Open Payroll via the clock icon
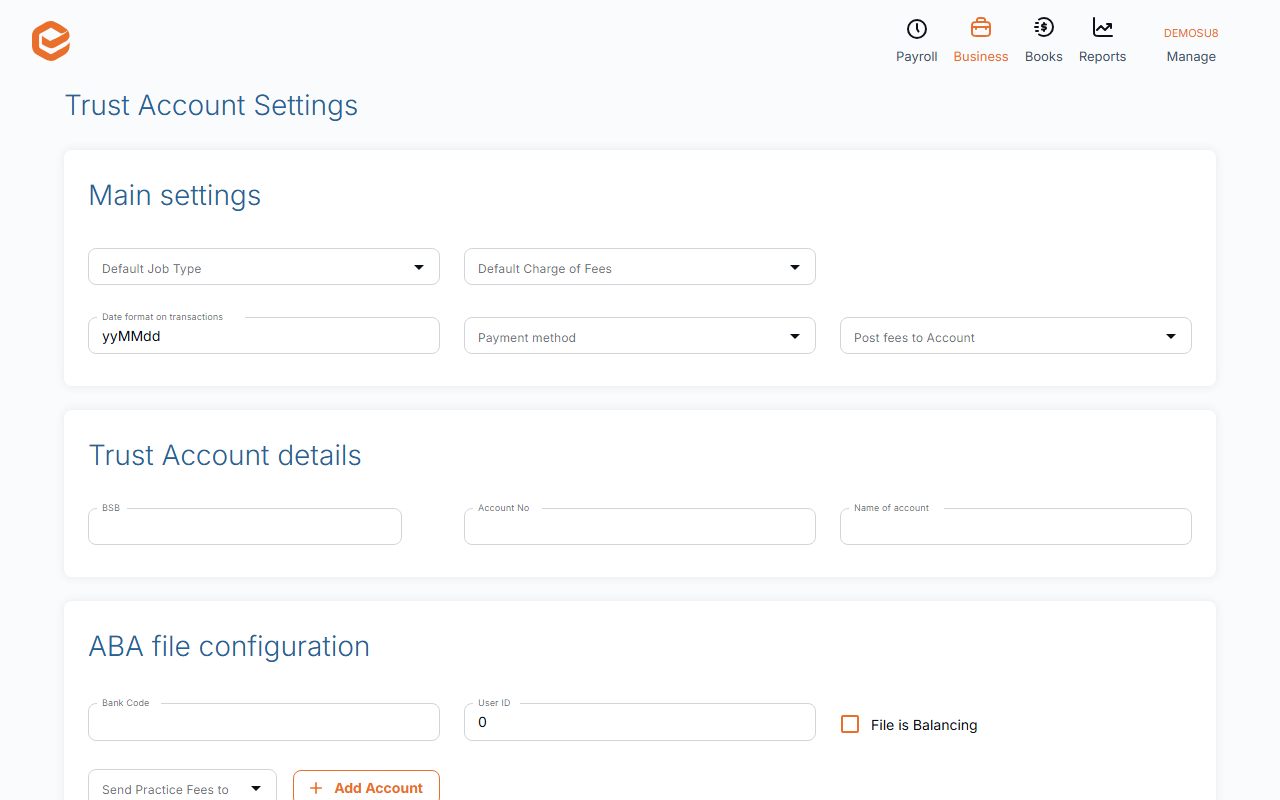The height and width of the screenshot is (800, 1280). (x=916, y=29)
